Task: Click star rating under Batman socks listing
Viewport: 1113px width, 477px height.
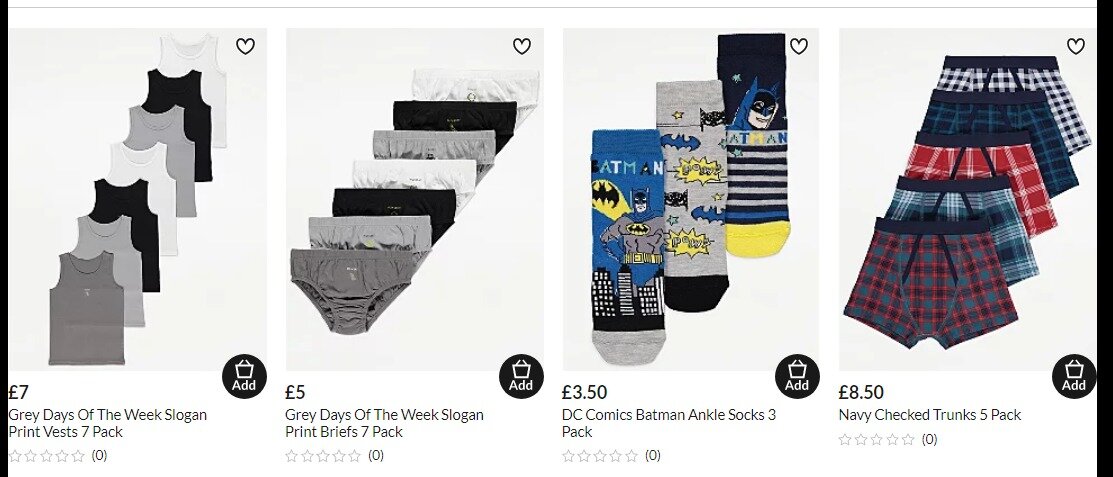Action: click(x=600, y=456)
